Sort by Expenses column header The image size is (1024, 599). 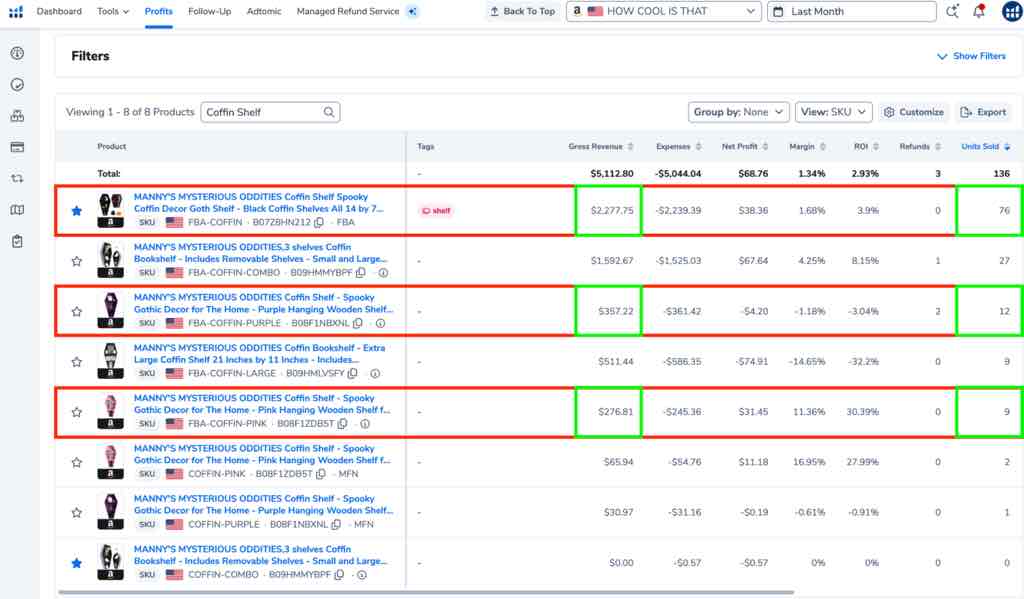click(x=678, y=146)
